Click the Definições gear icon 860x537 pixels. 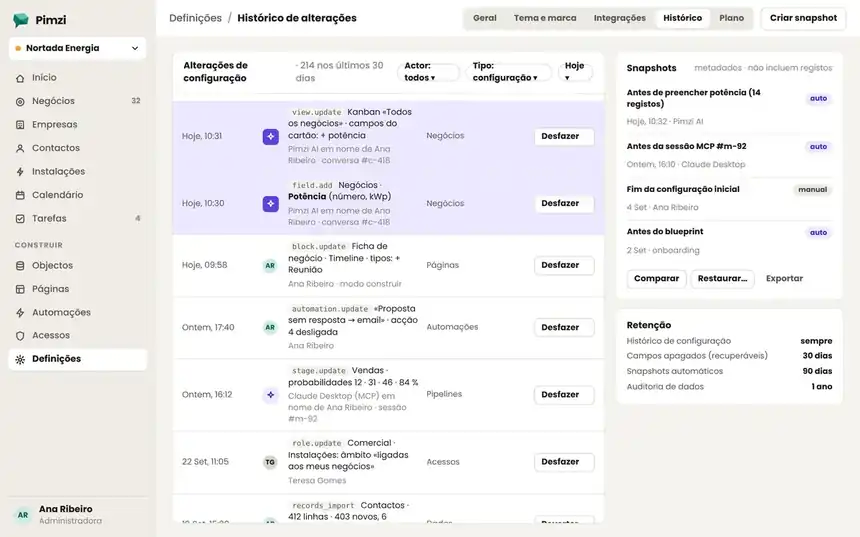[20, 359]
